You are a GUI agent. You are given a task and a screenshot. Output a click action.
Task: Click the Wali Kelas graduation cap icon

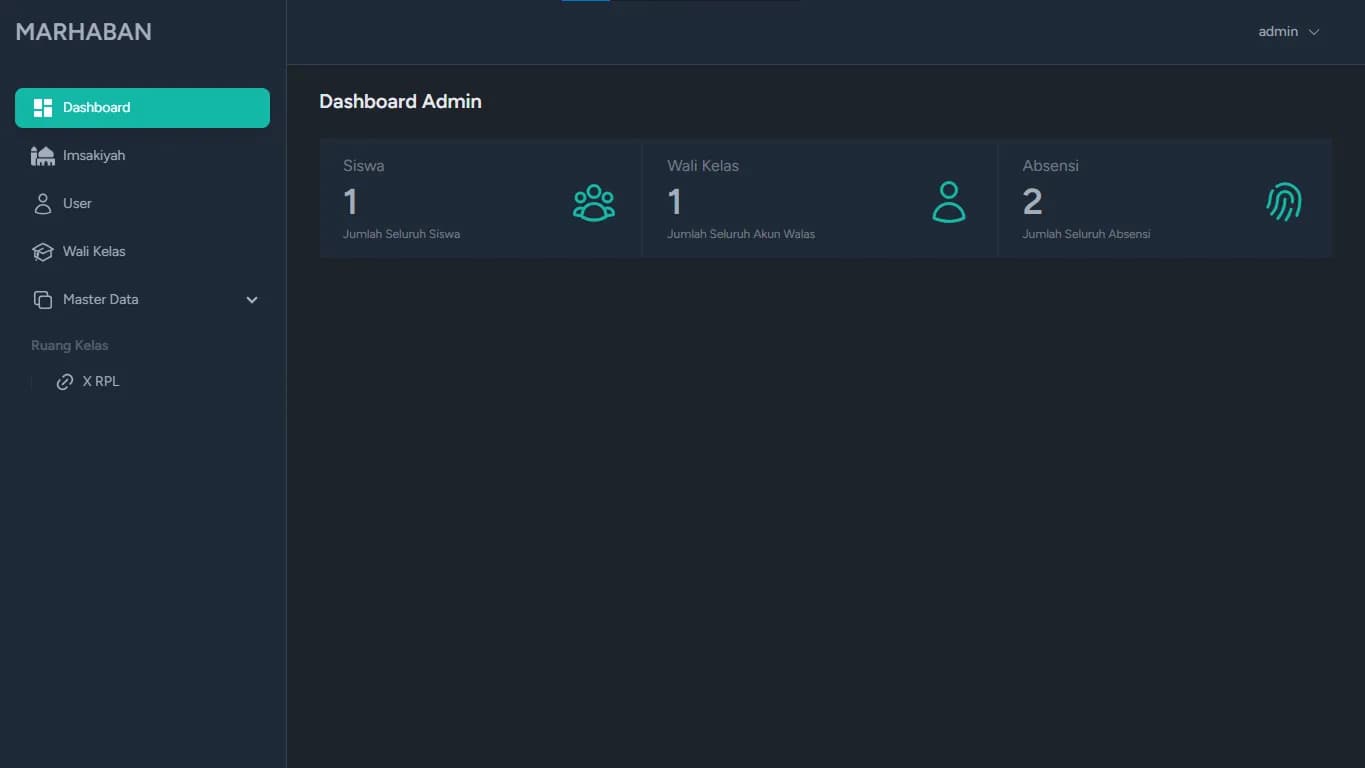coord(42,252)
